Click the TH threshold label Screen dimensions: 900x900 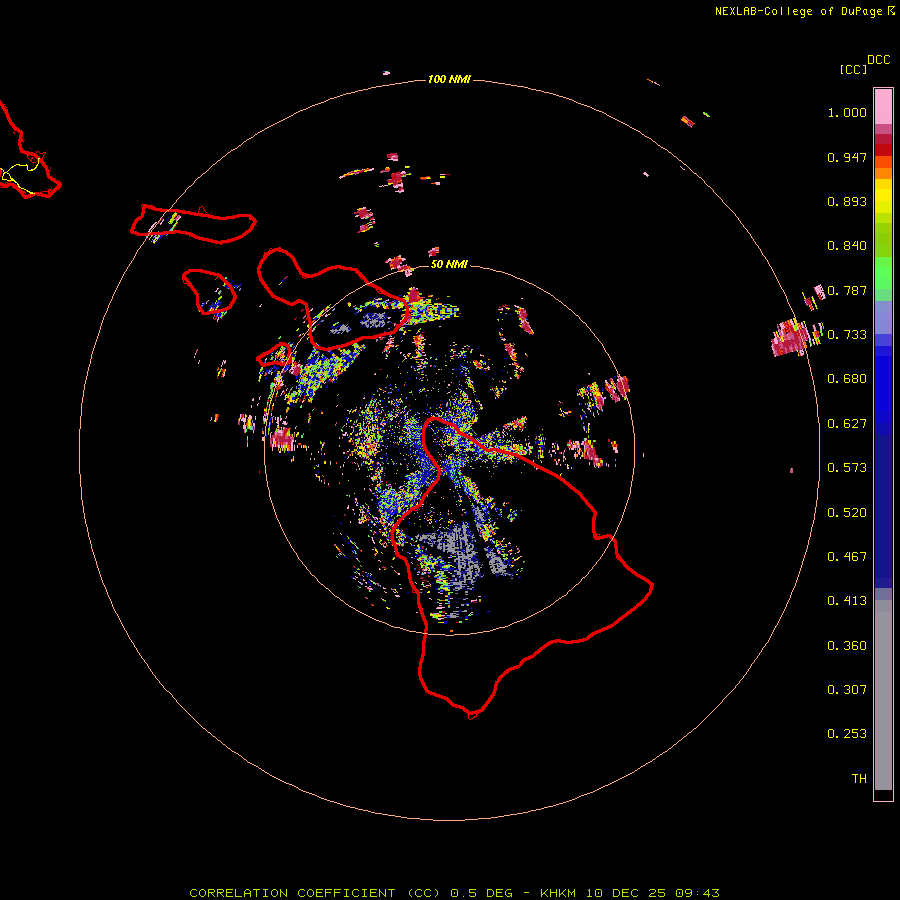859,779
